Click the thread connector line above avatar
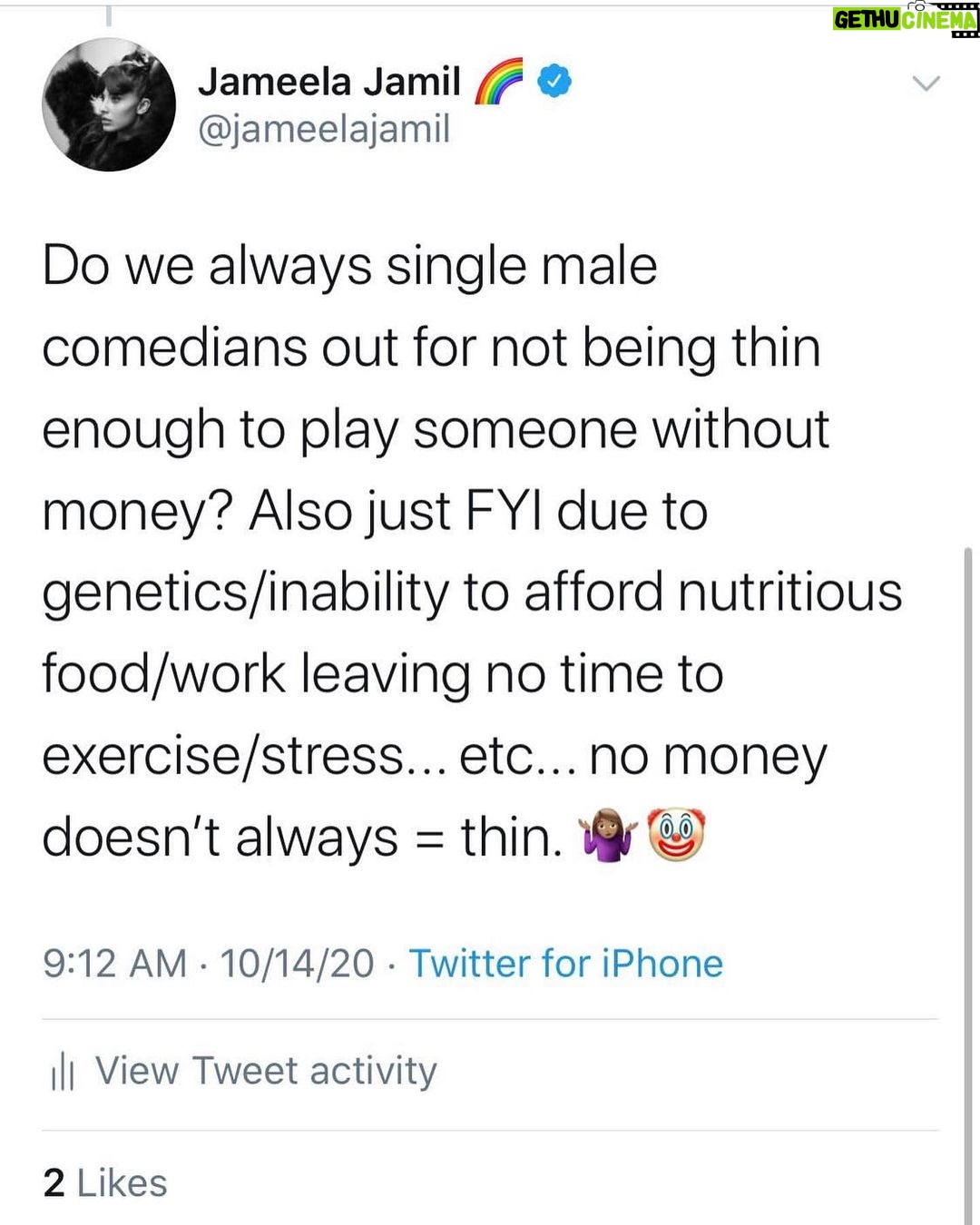The width and height of the screenshot is (980, 1225). click(108, 15)
